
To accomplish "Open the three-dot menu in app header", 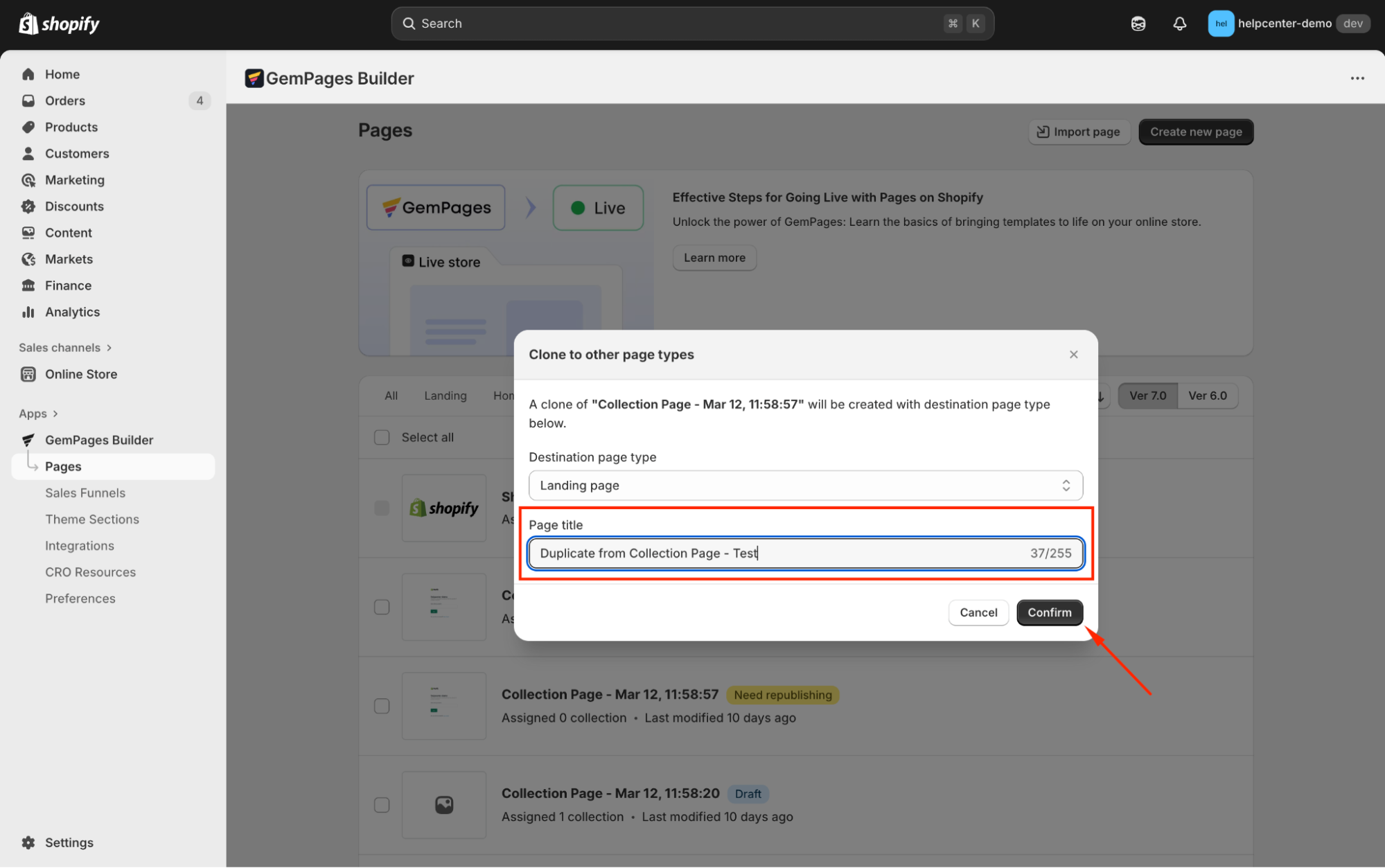I will [1357, 78].
